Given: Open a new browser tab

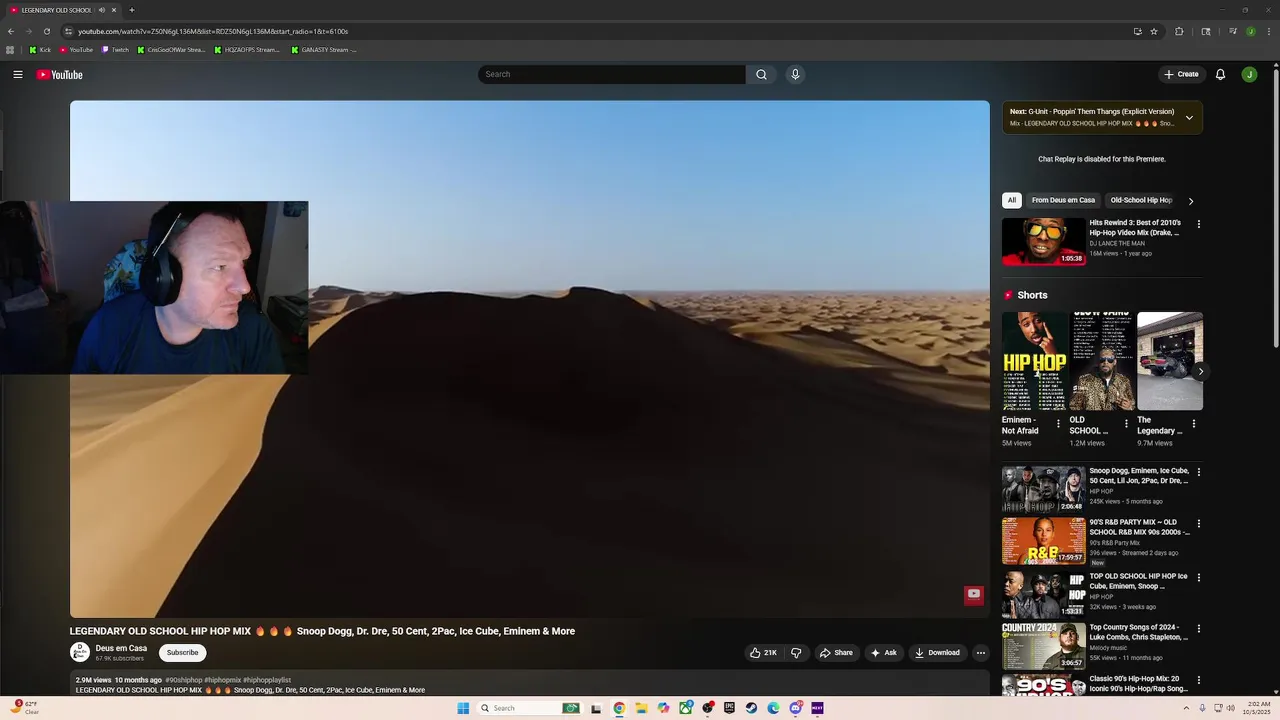Looking at the screenshot, I should [131, 10].
